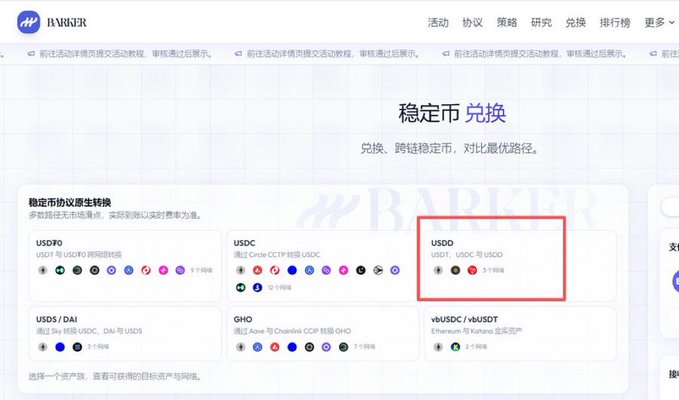
Task: Click Ethereum icon in USDC card
Action: [240, 271]
